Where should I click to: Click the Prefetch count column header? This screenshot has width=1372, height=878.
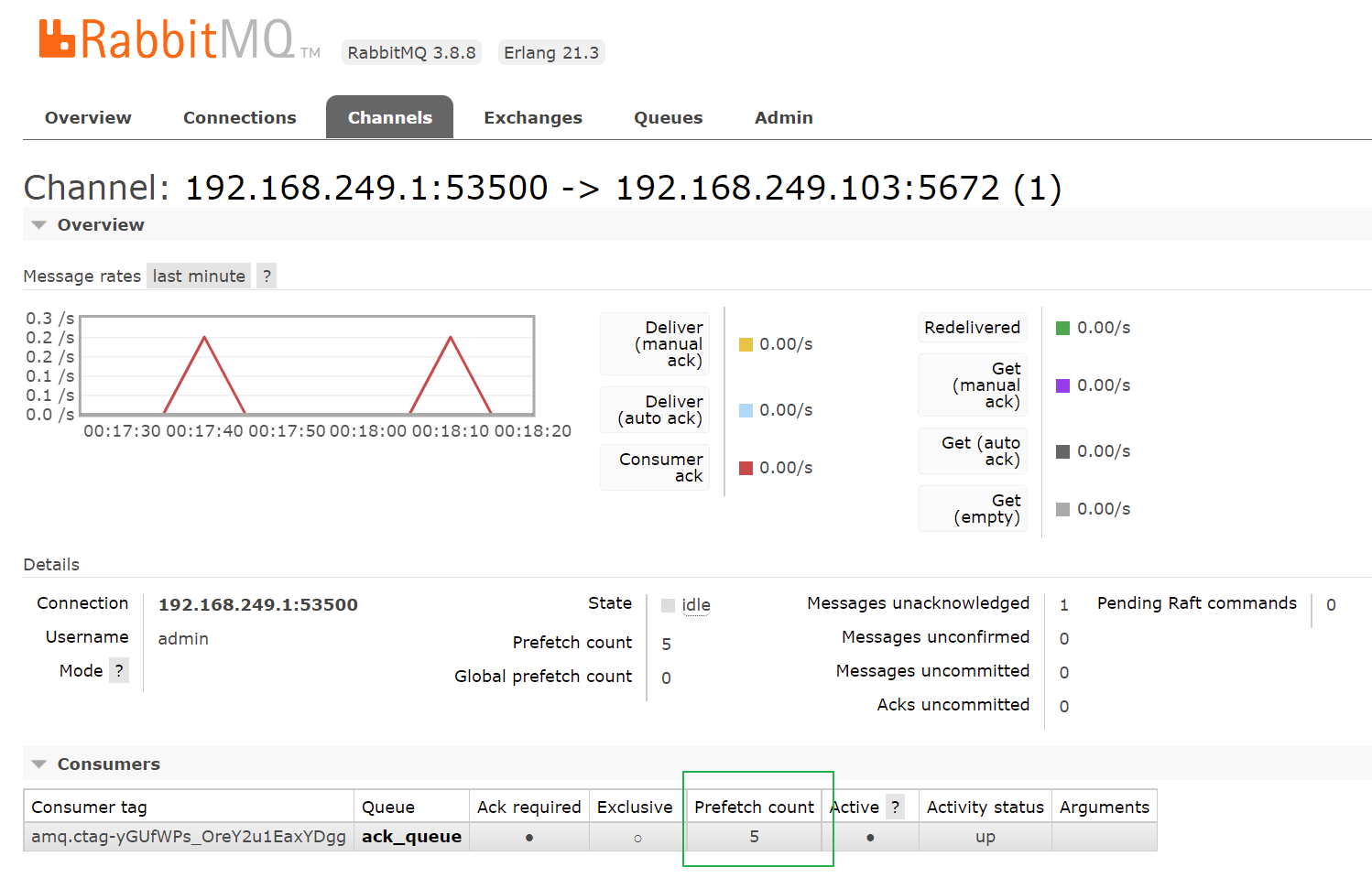tap(754, 808)
